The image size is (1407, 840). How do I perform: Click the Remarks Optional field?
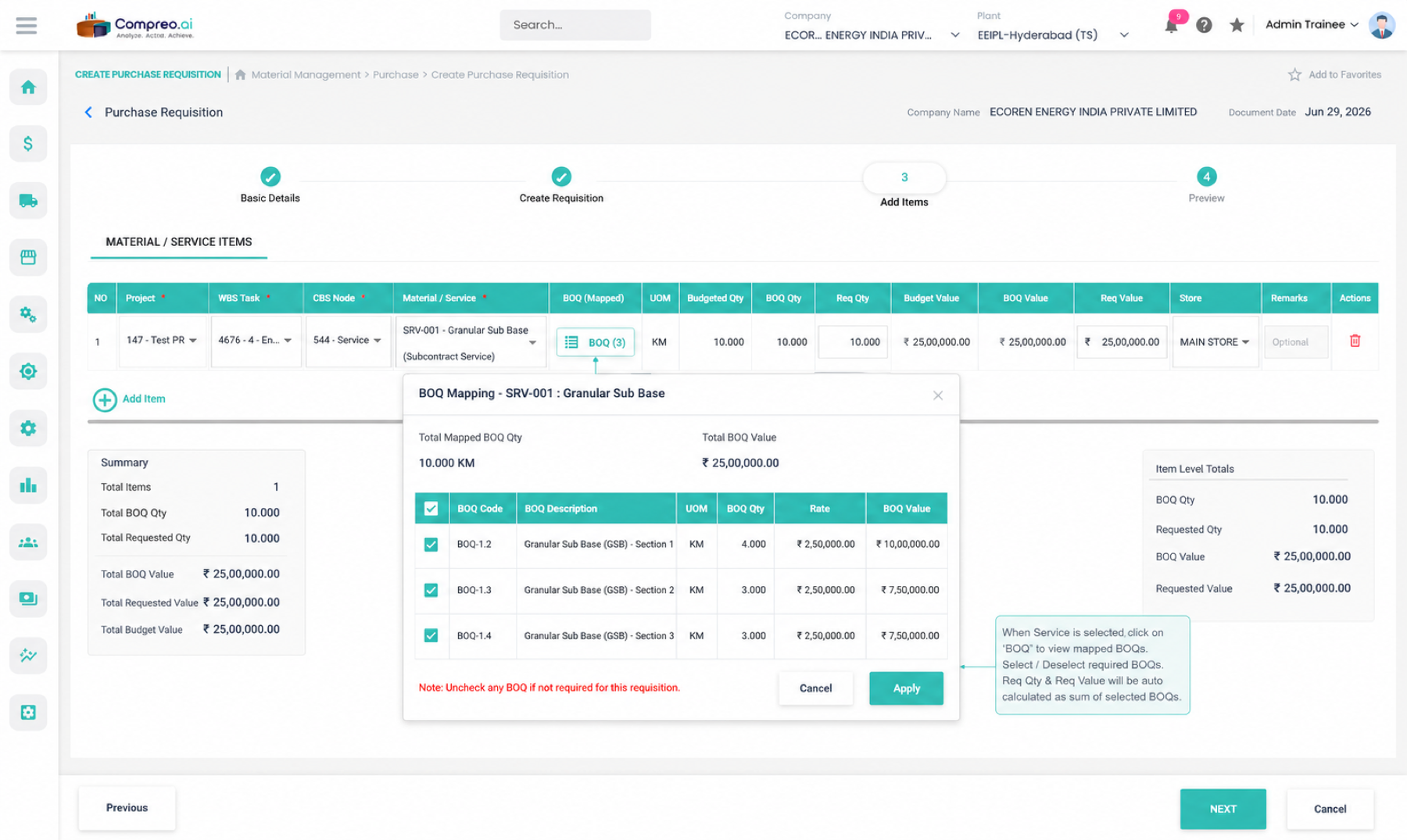click(1296, 342)
